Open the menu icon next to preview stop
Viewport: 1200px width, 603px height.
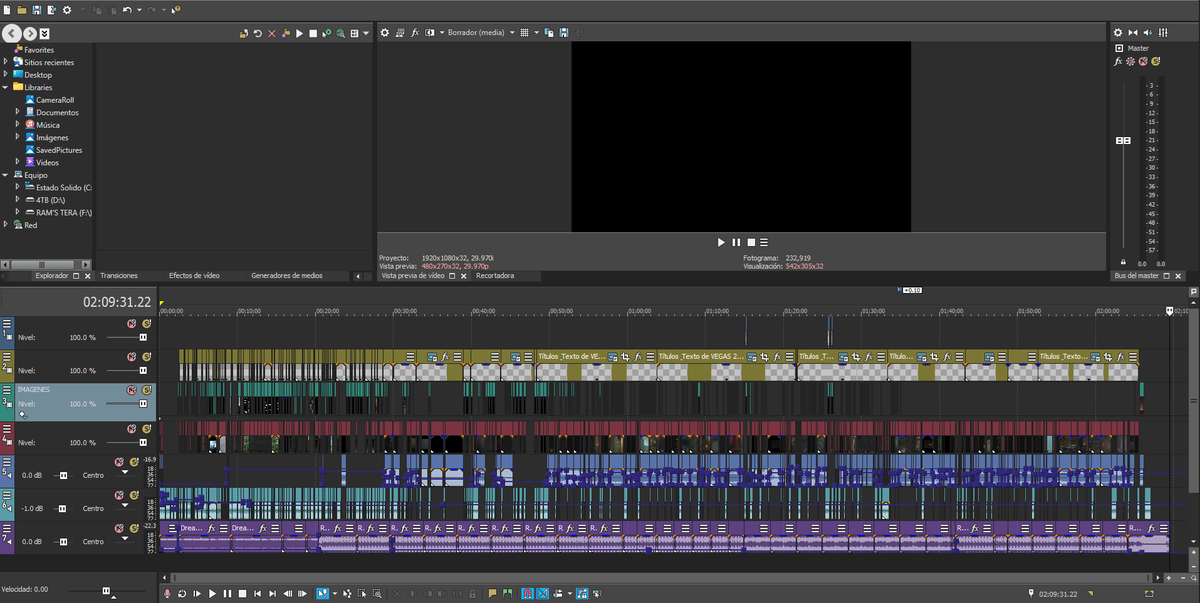pyautogui.click(x=764, y=242)
